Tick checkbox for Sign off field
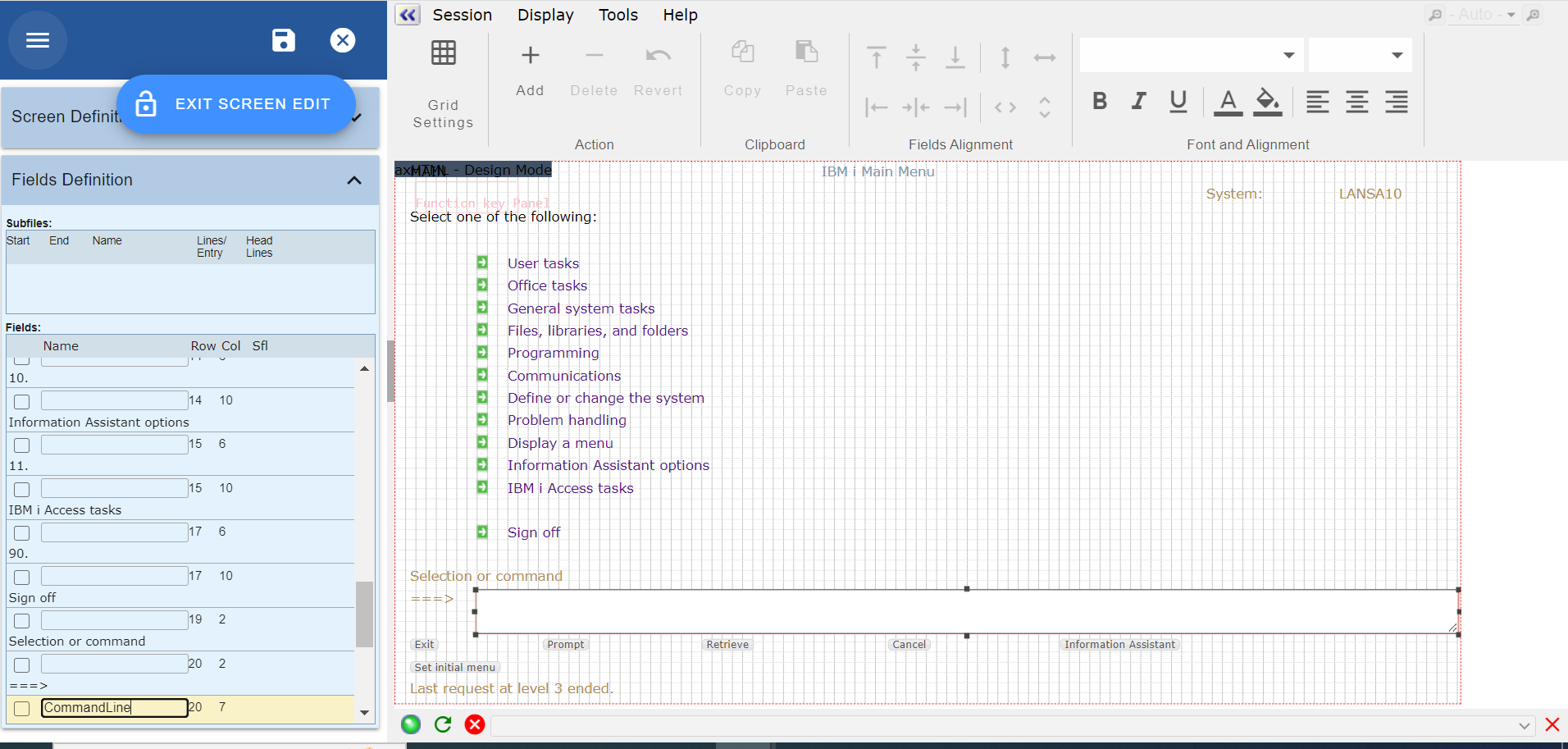 pos(22,578)
